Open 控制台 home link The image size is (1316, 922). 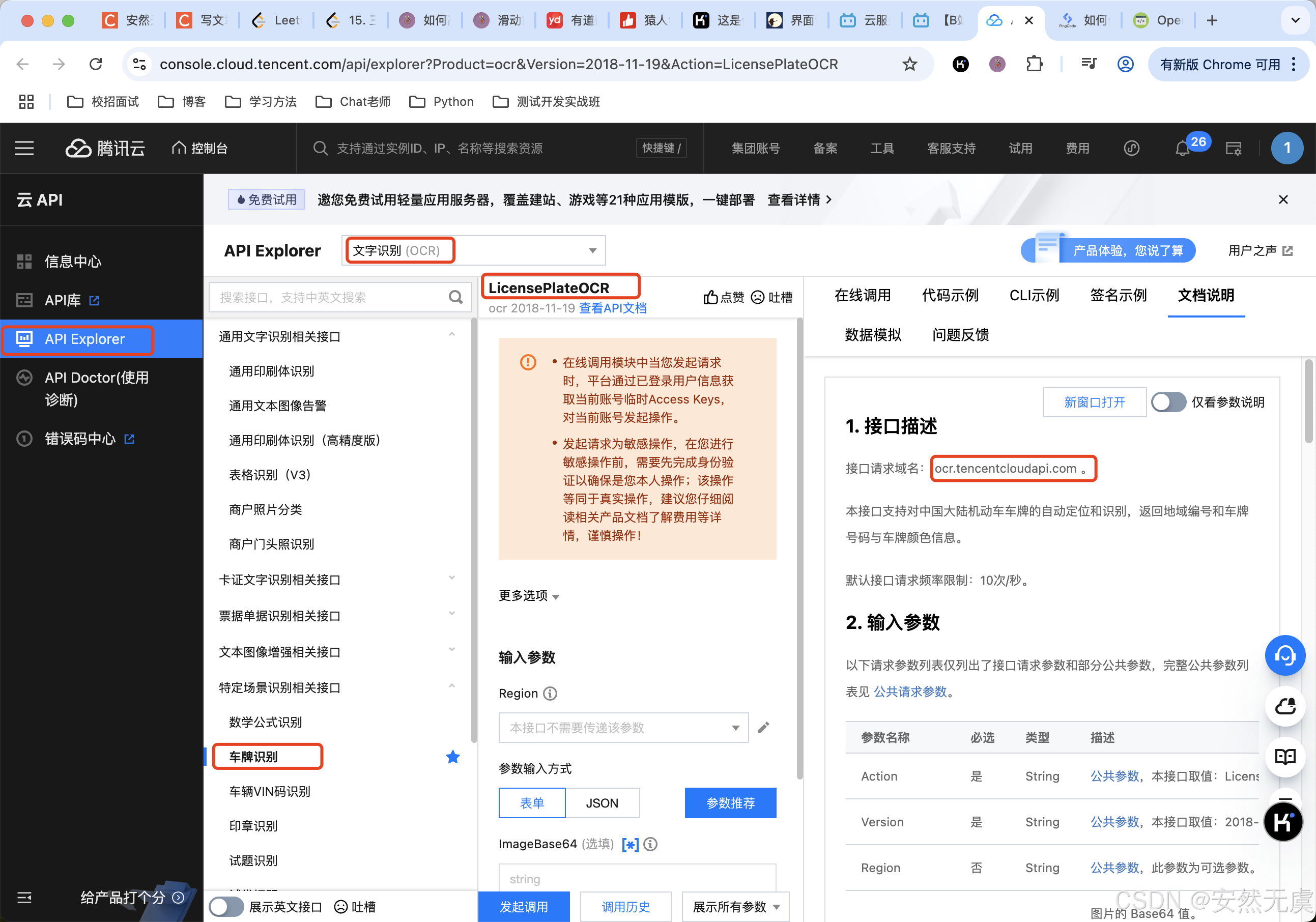click(199, 149)
